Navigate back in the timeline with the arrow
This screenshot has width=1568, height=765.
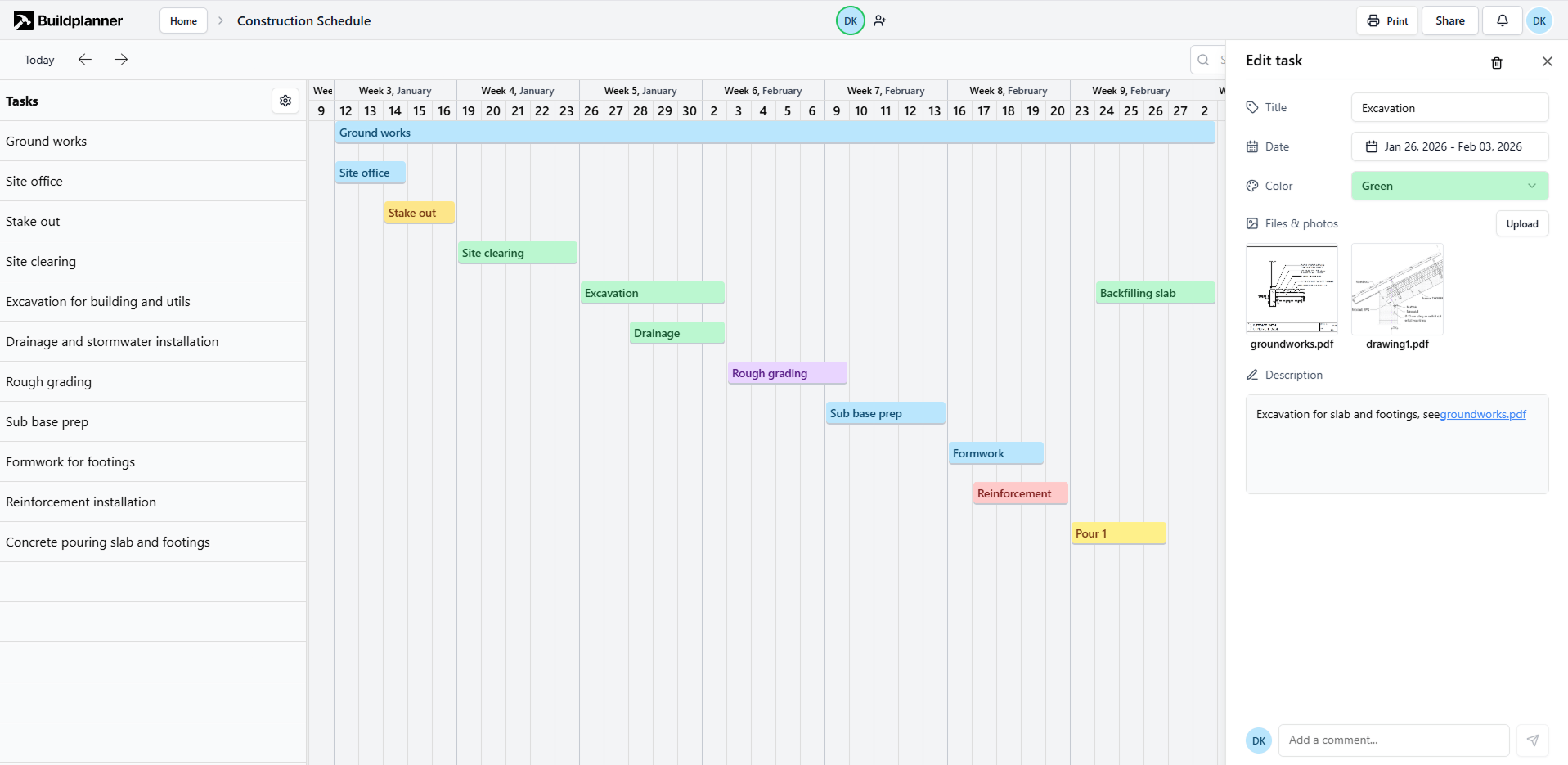(x=85, y=60)
